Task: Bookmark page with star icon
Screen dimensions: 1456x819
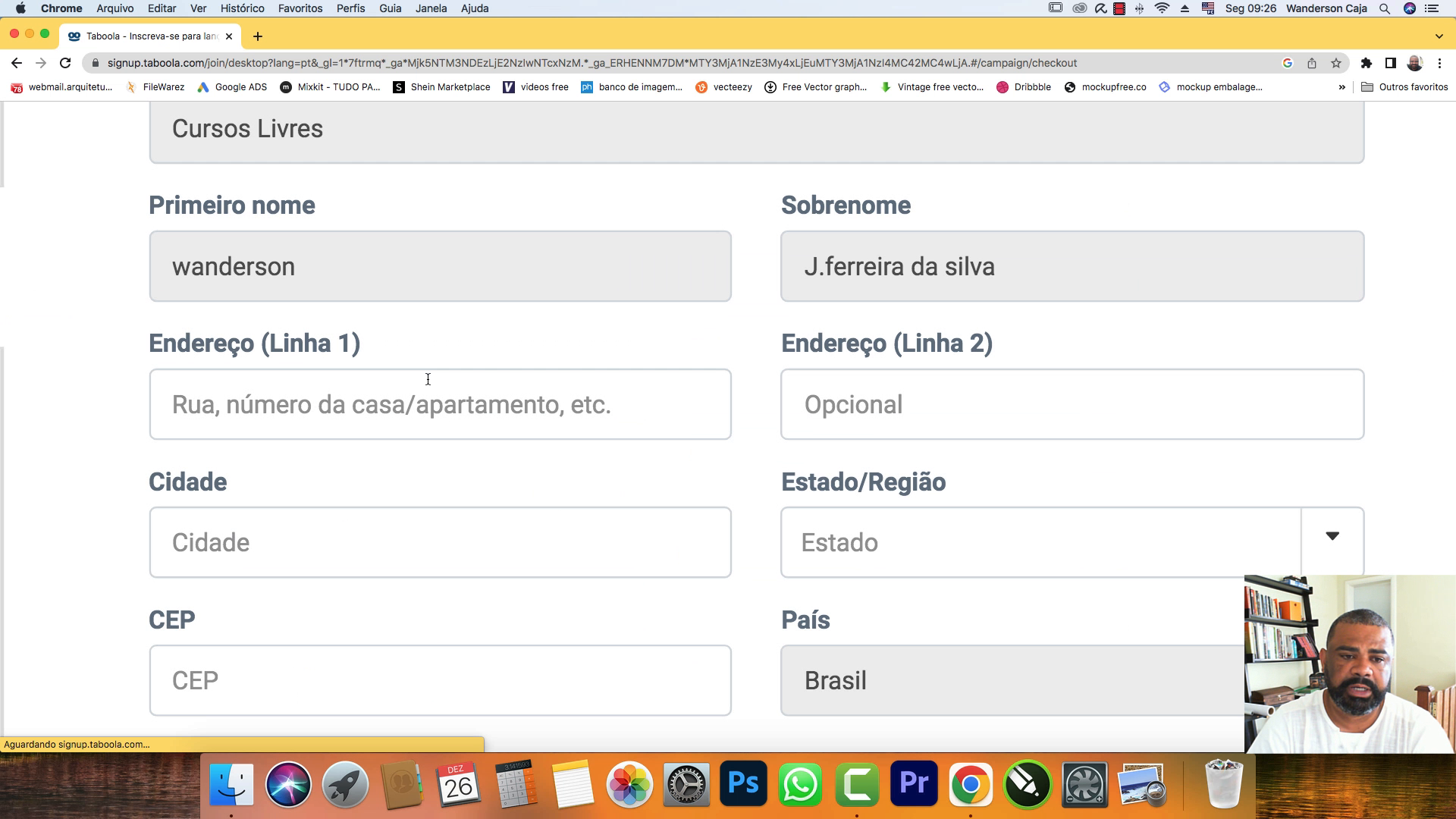Action: coord(1336,63)
